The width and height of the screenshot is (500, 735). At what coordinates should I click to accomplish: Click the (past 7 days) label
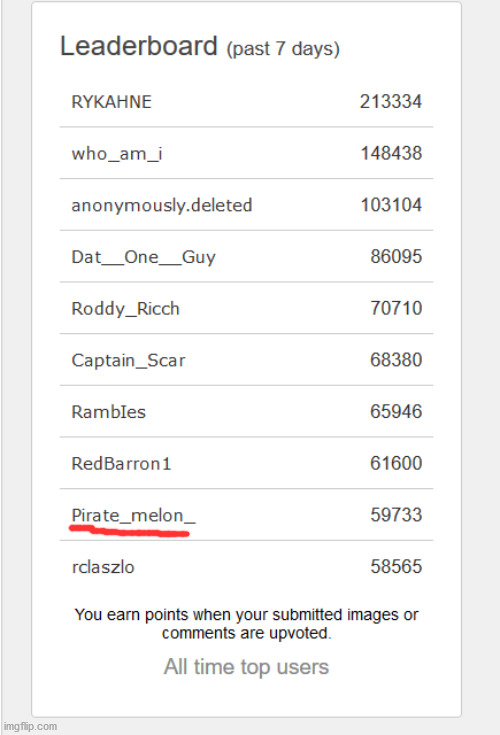click(x=283, y=49)
